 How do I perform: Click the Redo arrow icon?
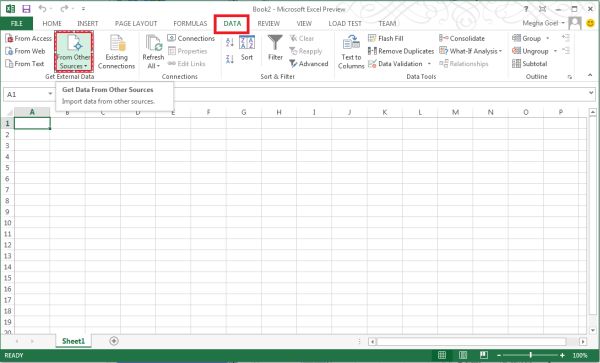tap(64, 8)
